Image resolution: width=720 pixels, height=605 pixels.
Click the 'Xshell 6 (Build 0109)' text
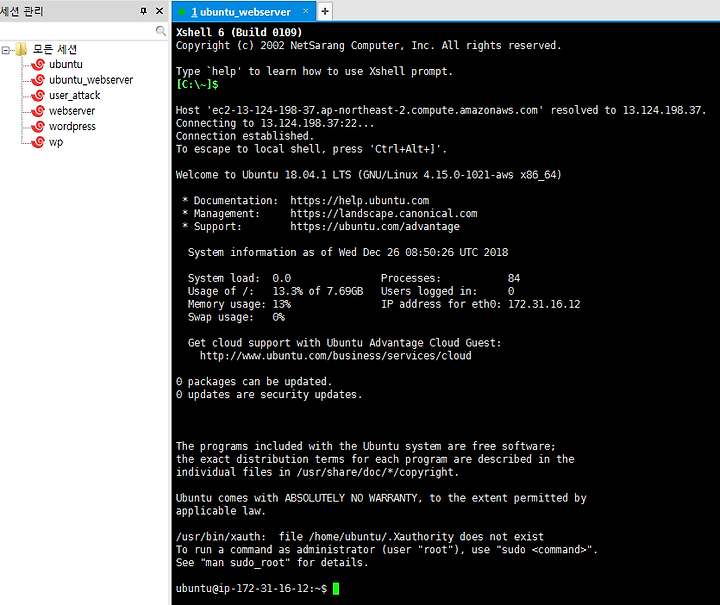tap(239, 32)
